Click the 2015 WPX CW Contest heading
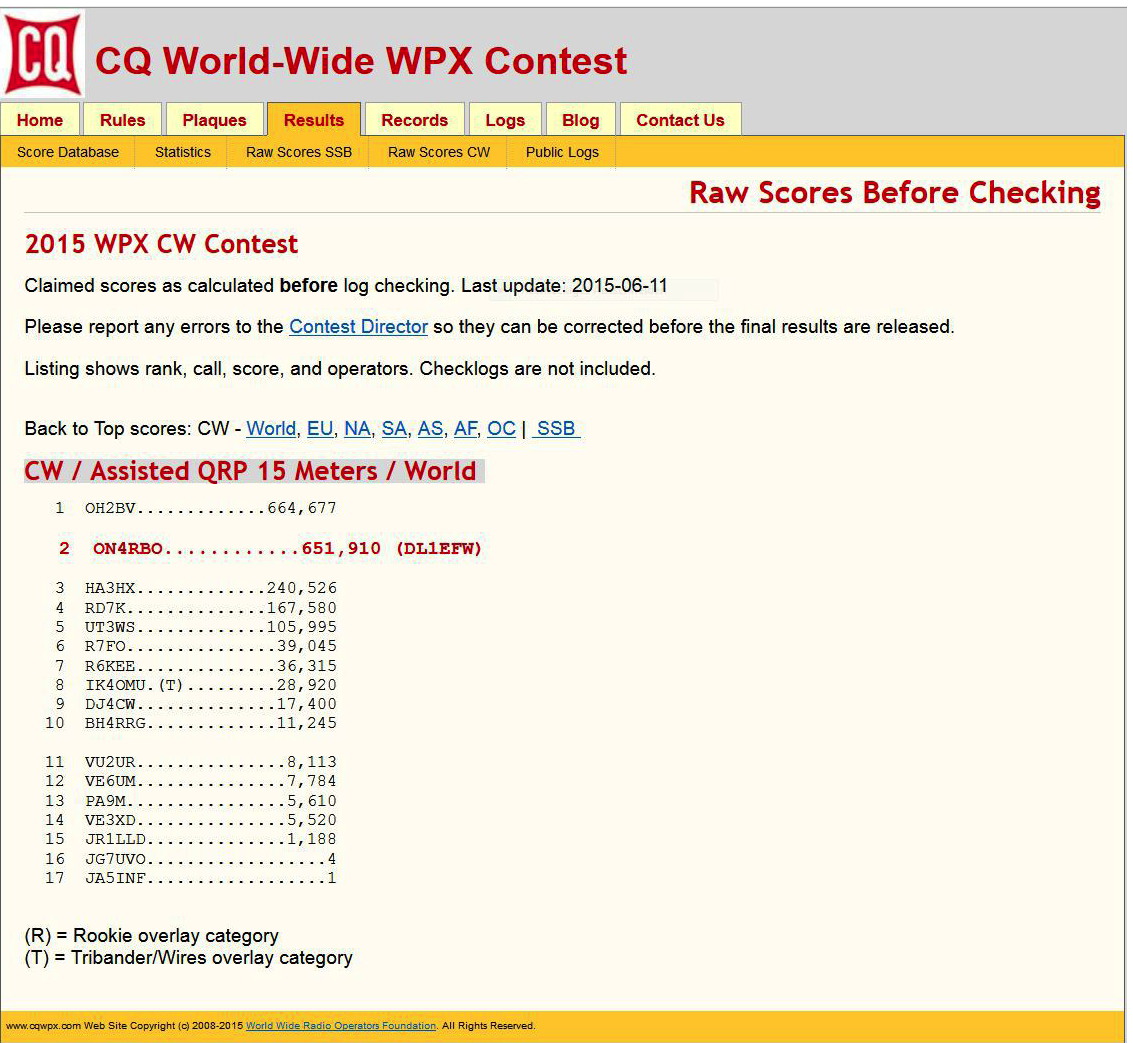 (x=161, y=244)
